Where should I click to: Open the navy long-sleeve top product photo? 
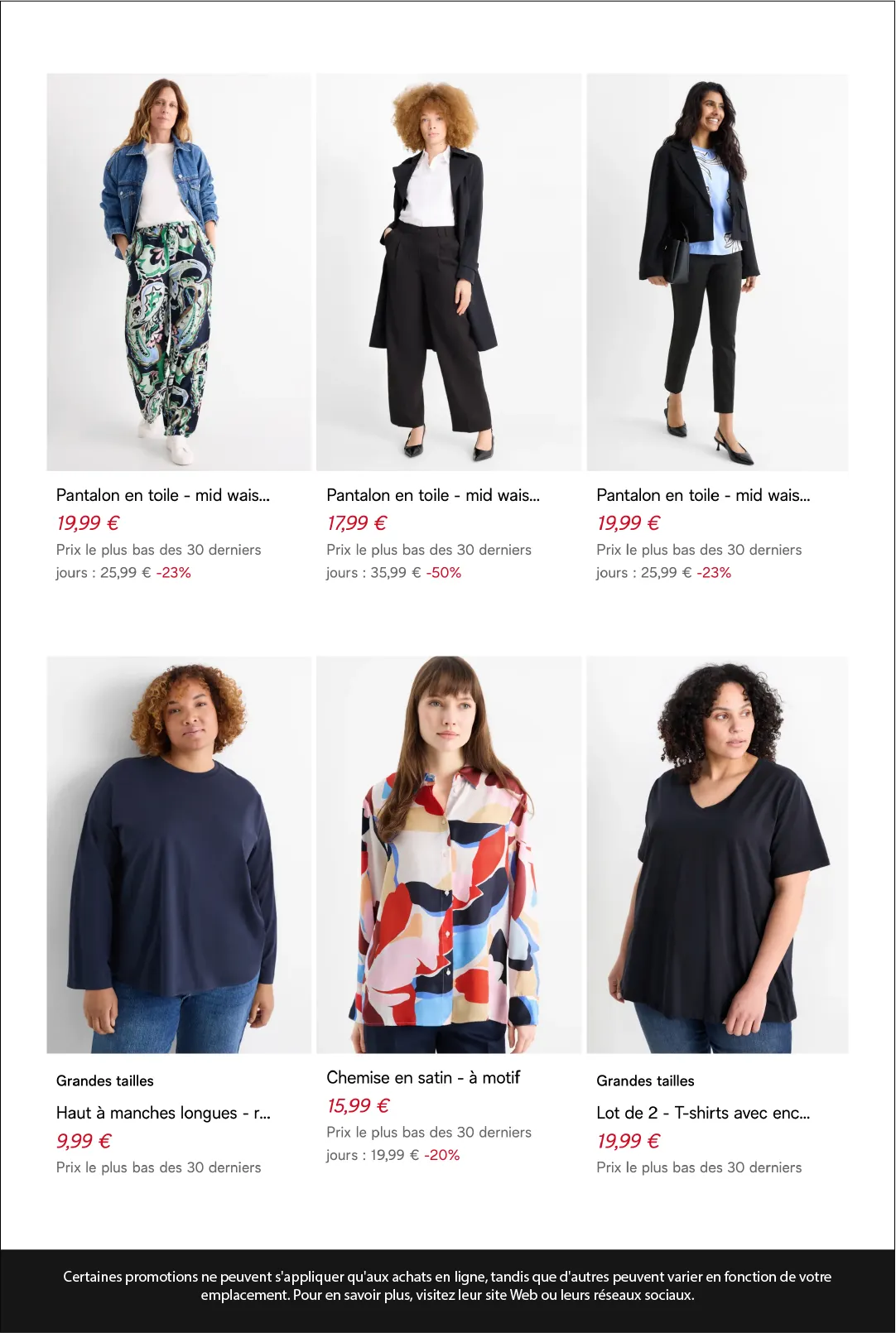[x=179, y=854]
